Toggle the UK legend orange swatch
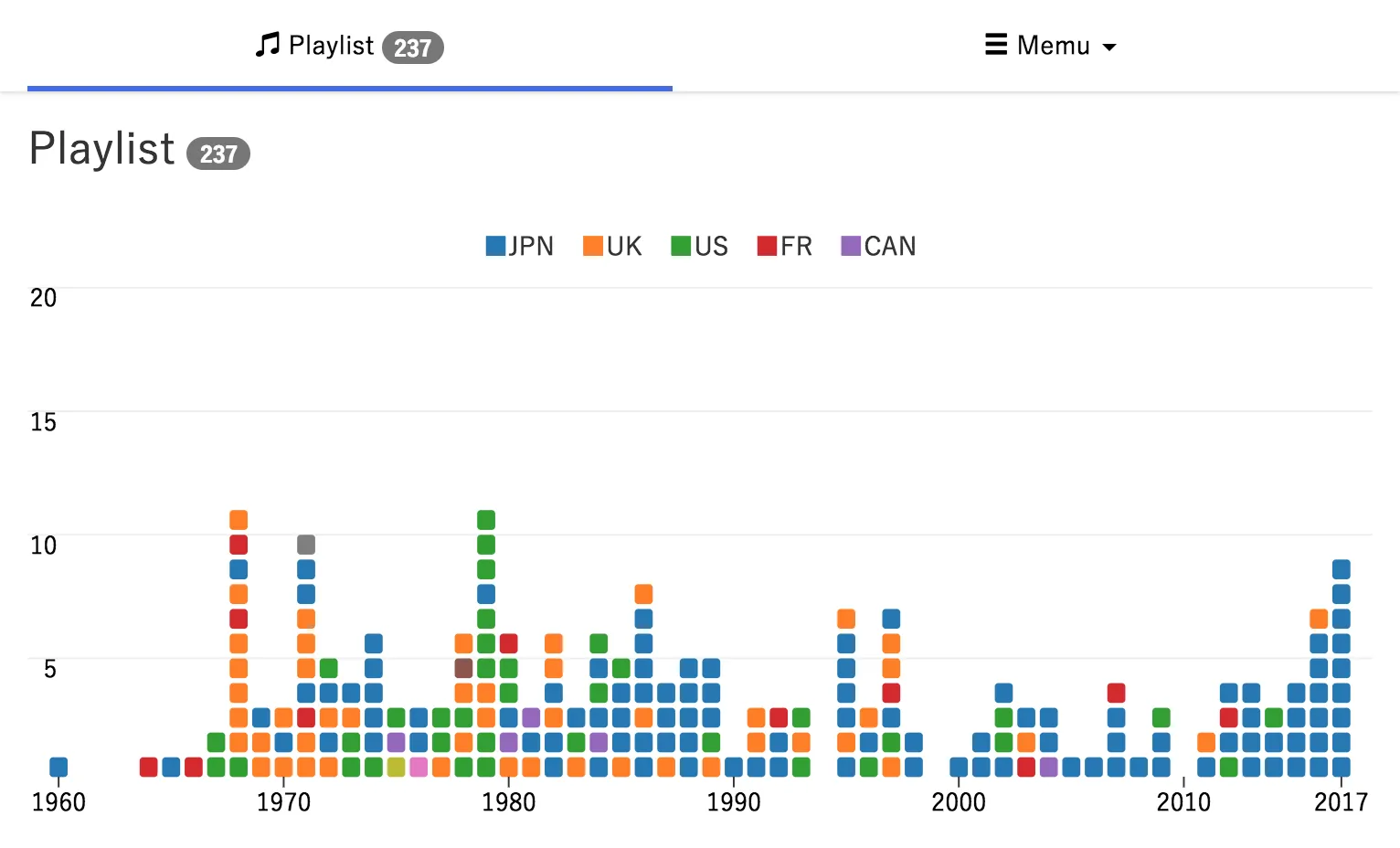Image resolution: width=1400 pixels, height=848 pixels. [593, 246]
